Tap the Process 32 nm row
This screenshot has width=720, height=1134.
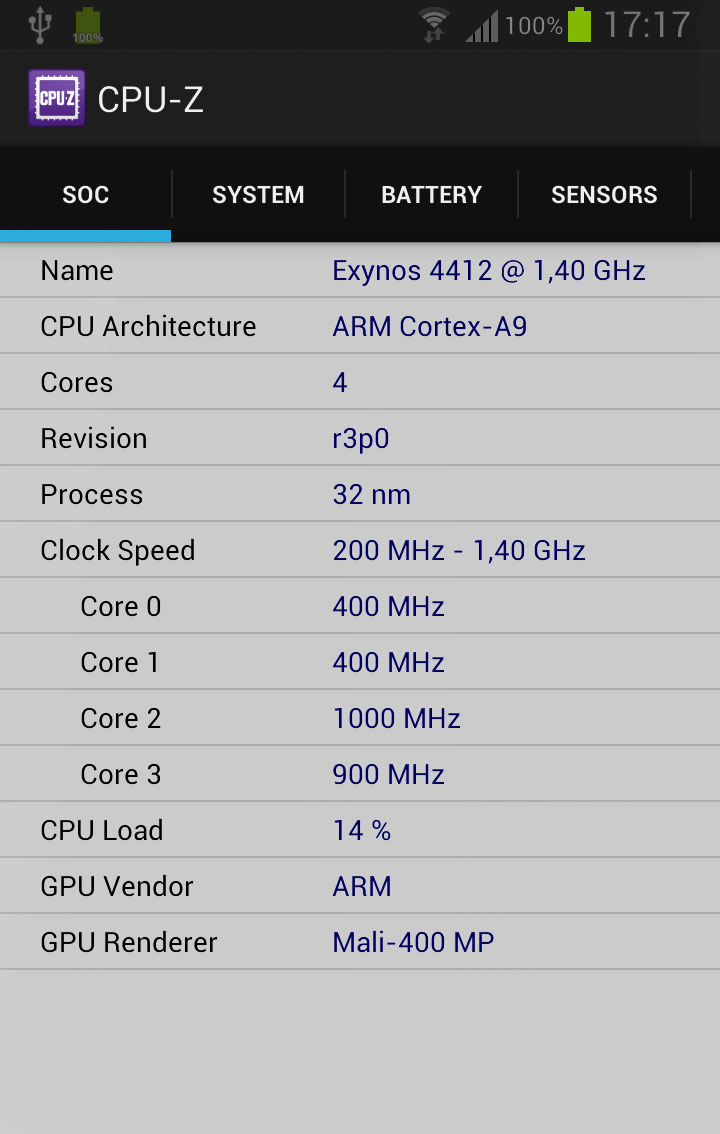coord(360,495)
